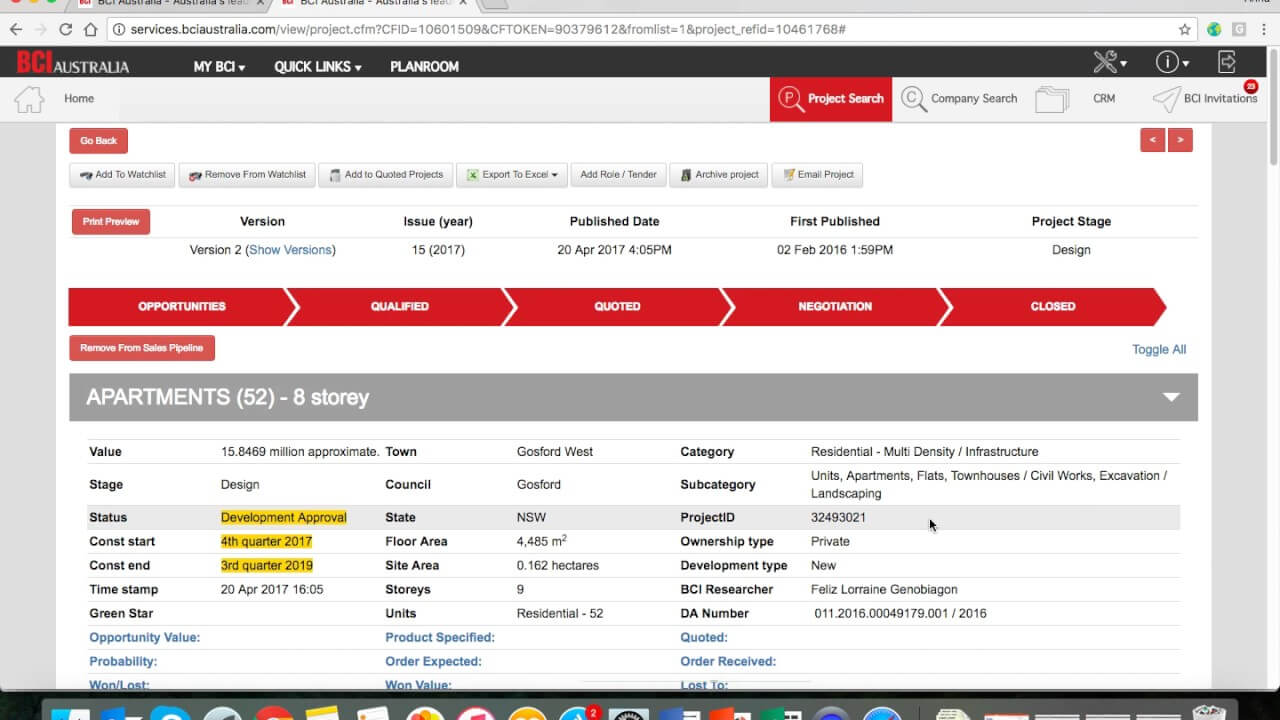Click the Order Expected link
This screenshot has width=1280, height=720.
pyautogui.click(x=433, y=661)
